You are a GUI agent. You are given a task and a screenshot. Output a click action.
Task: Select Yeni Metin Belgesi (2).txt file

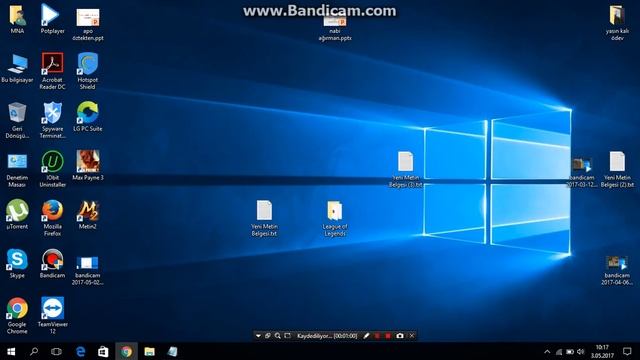click(x=617, y=169)
